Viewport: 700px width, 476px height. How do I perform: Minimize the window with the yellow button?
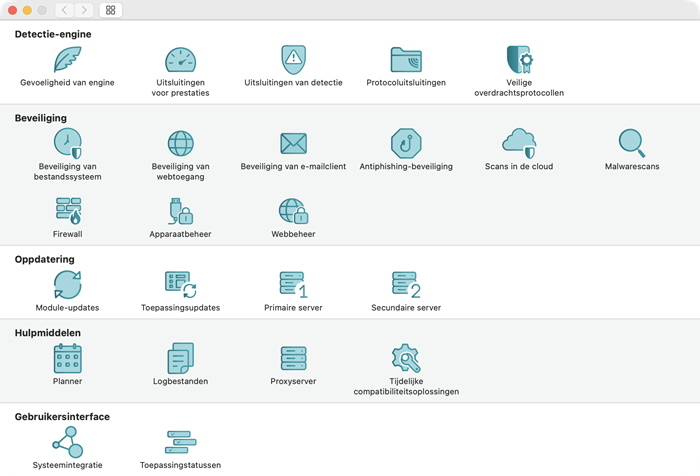(27, 10)
